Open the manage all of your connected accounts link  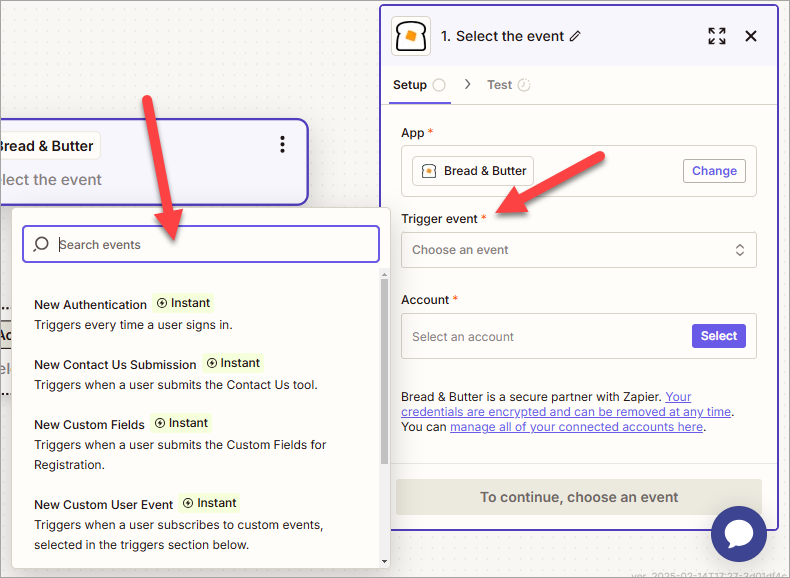[x=576, y=427]
